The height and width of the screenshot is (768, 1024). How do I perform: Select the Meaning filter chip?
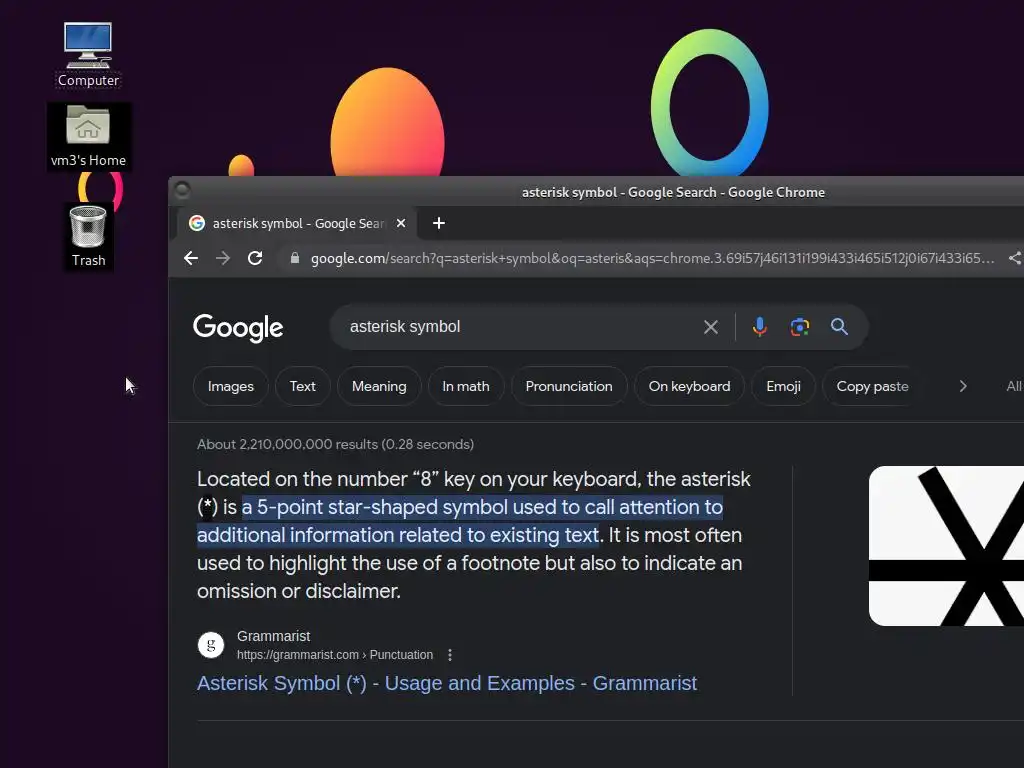[379, 386]
